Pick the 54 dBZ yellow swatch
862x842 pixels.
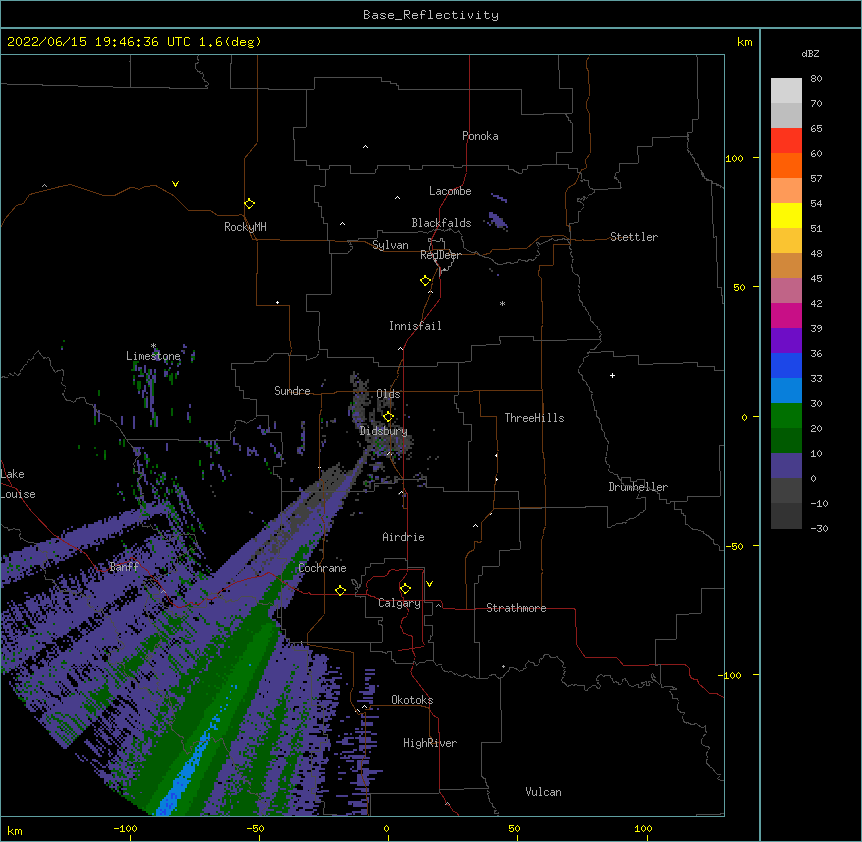pyautogui.click(x=786, y=215)
